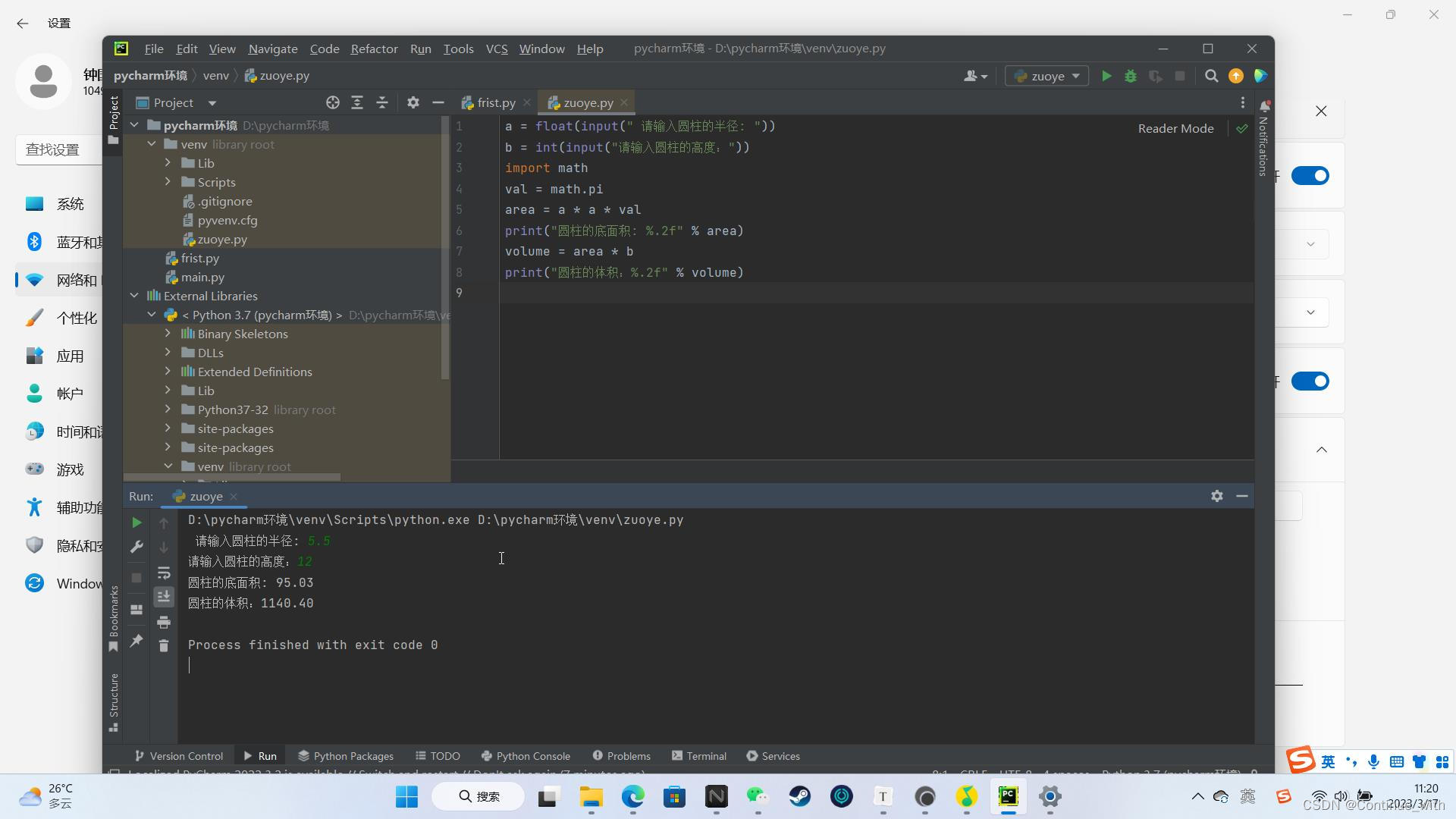
Task: Switch to the frist.py editor tab
Action: click(495, 102)
